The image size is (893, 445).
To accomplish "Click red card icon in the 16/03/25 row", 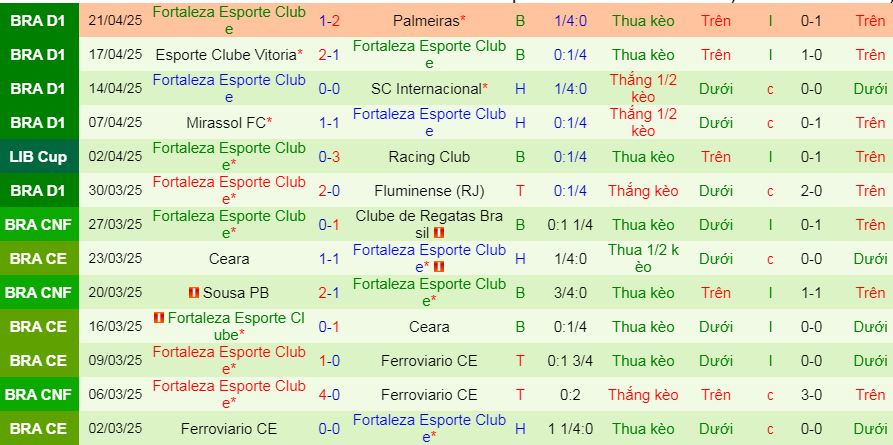I will (x=158, y=318).
